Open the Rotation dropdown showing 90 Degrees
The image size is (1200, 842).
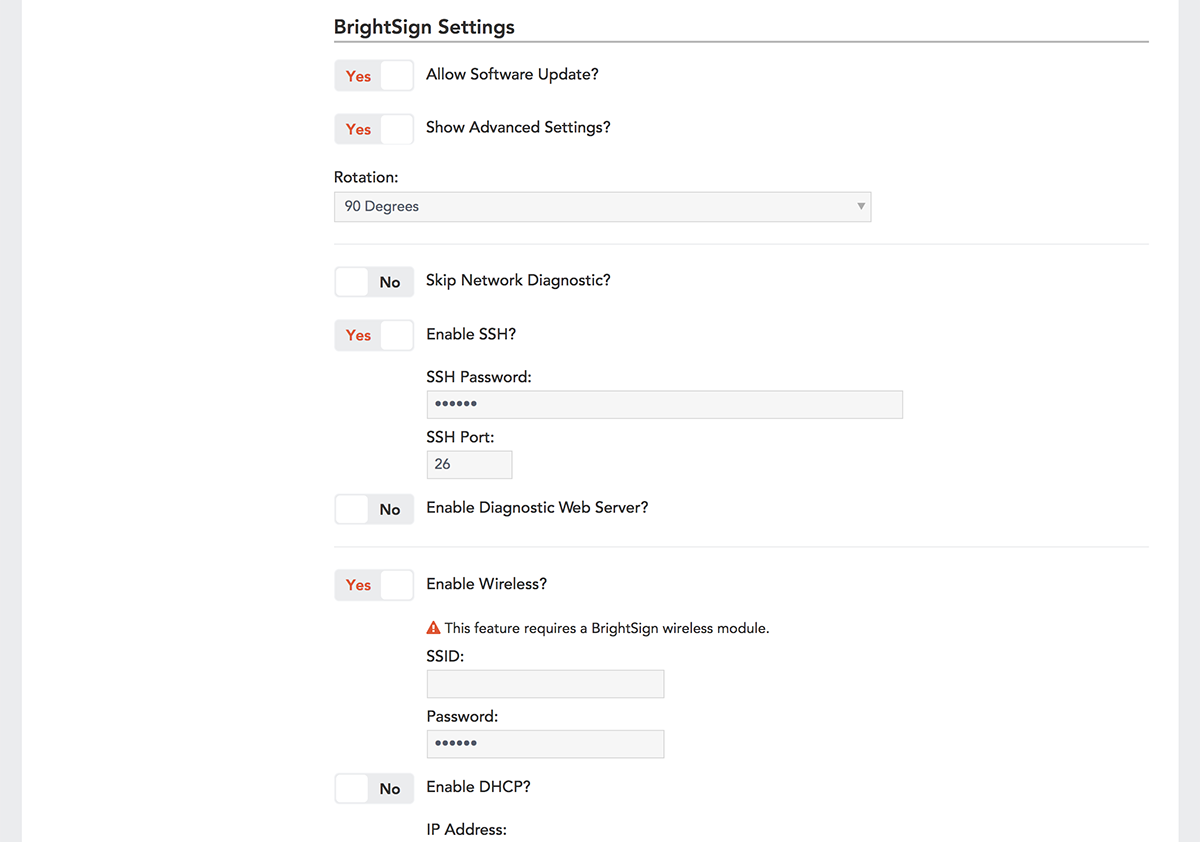(602, 207)
